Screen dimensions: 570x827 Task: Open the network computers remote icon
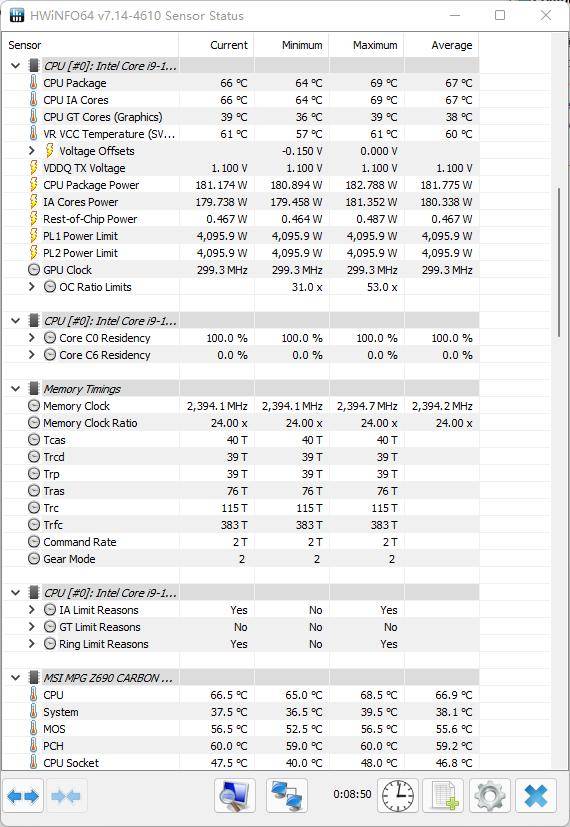click(x=286, y=795)
